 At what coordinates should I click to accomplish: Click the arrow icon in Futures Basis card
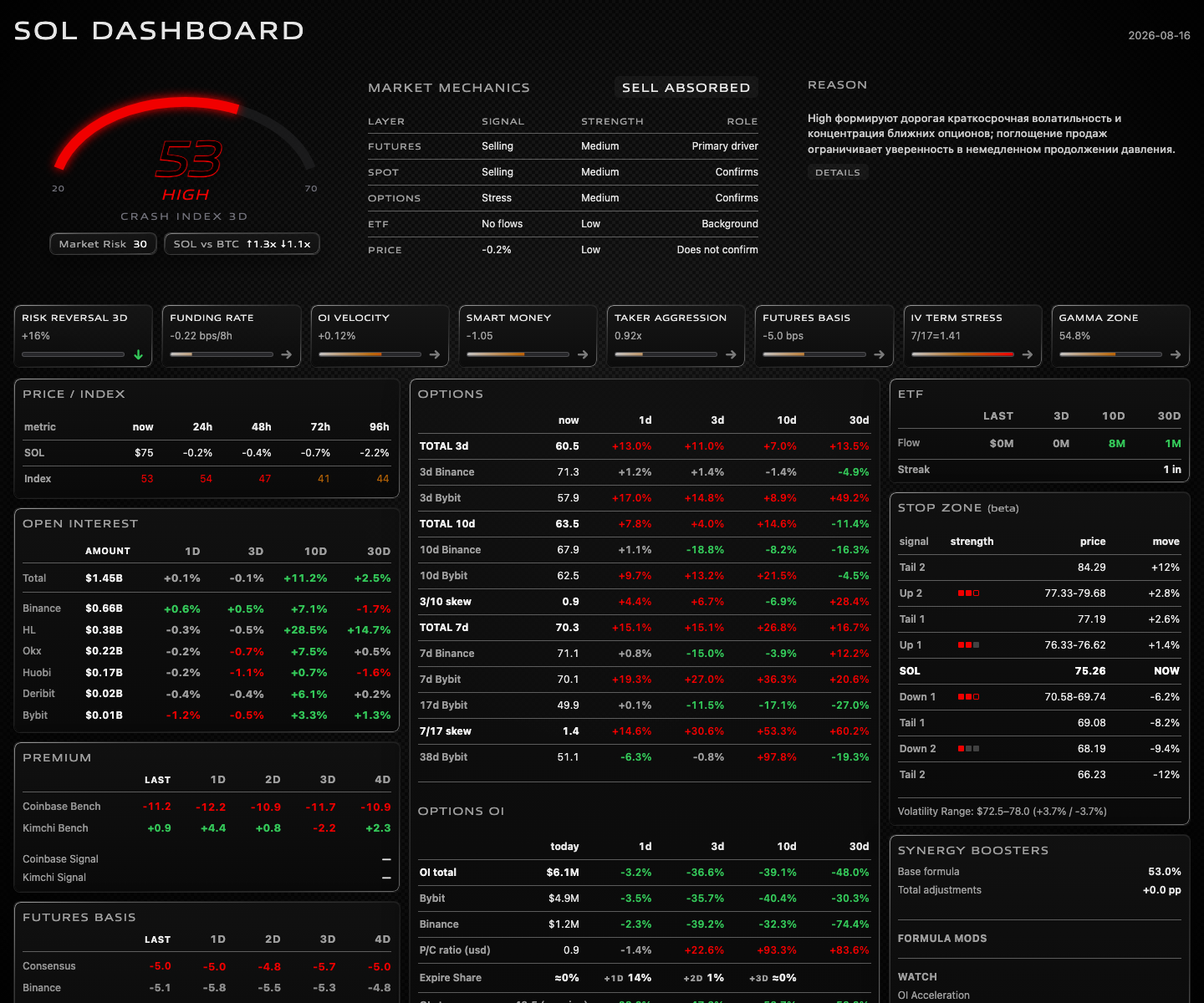click(879, 354)
